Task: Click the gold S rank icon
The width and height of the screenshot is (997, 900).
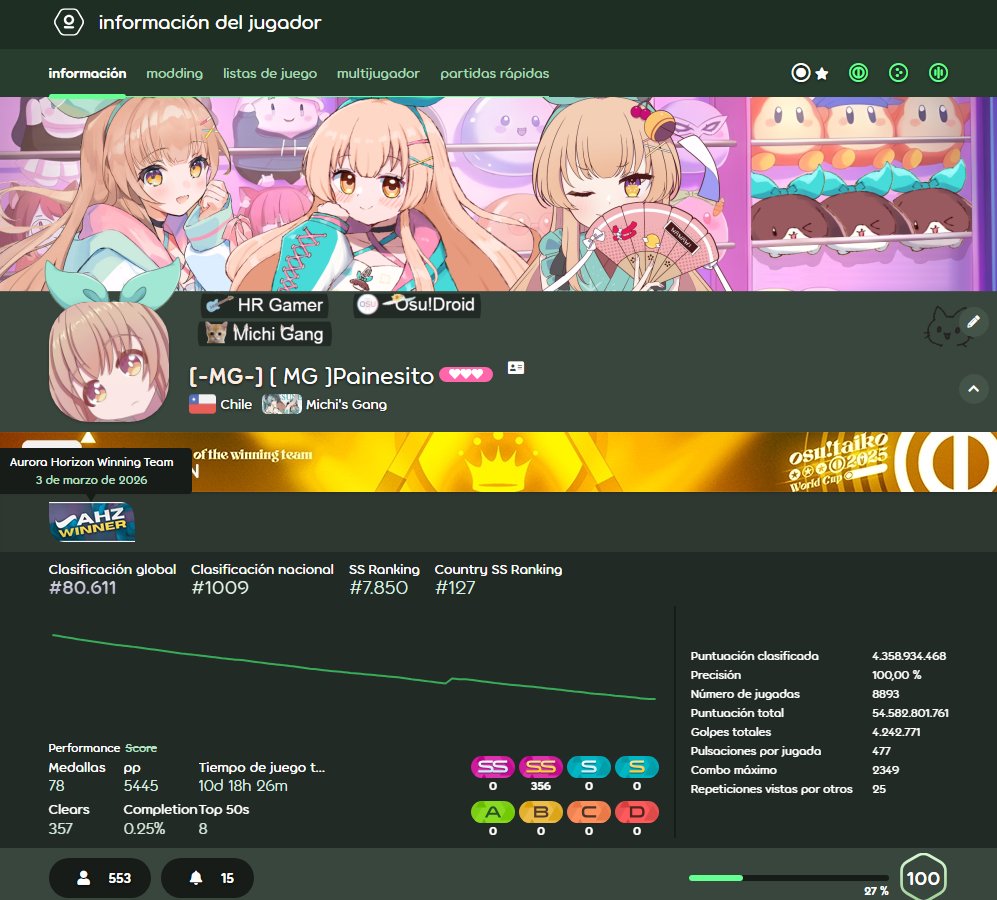Action: [636, 767]
